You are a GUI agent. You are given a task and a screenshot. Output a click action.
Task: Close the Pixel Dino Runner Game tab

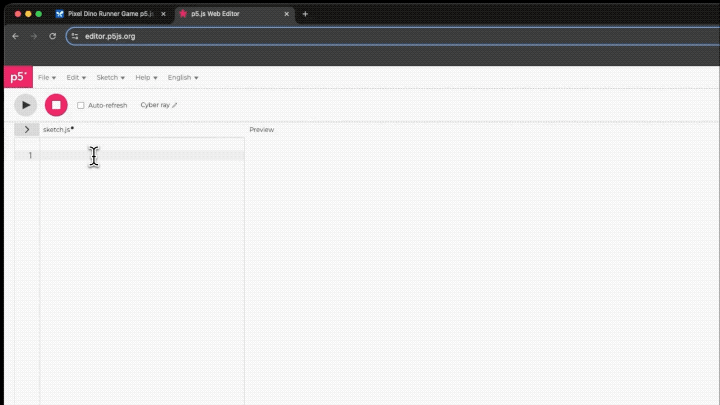pyautogui.click(x=163, y=14)
